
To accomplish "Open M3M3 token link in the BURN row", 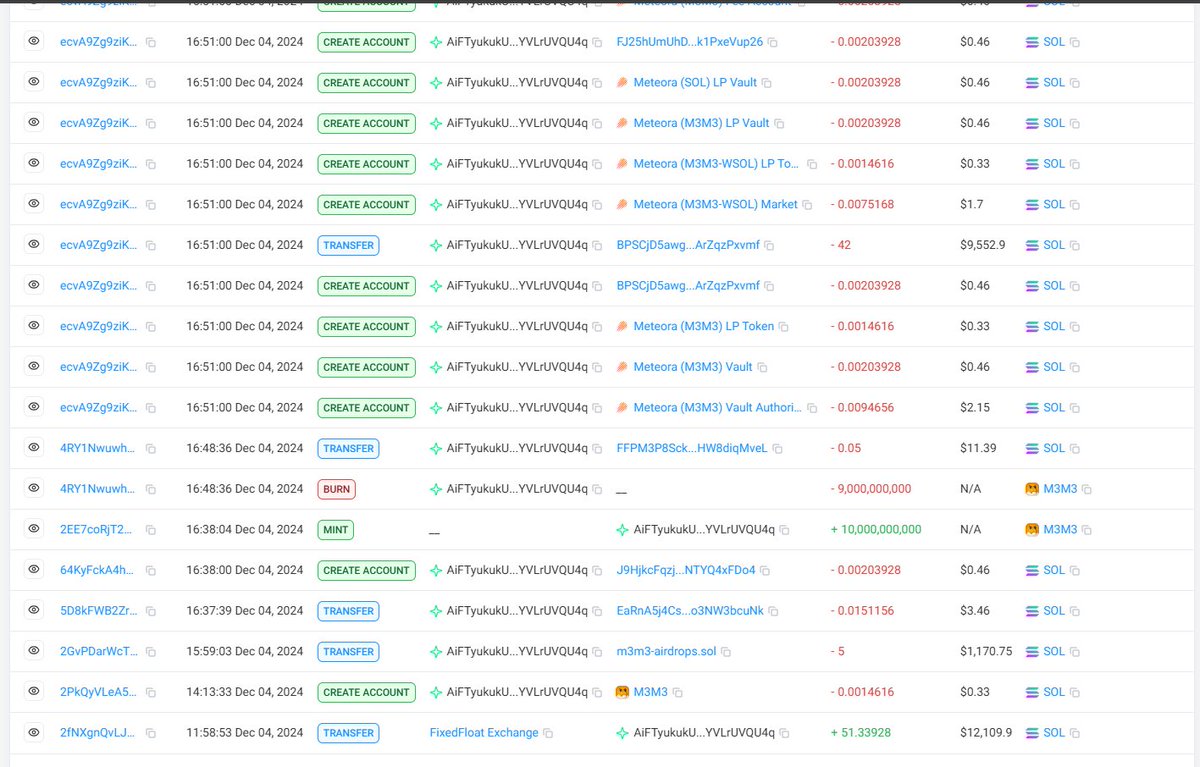I will 1060,489.
